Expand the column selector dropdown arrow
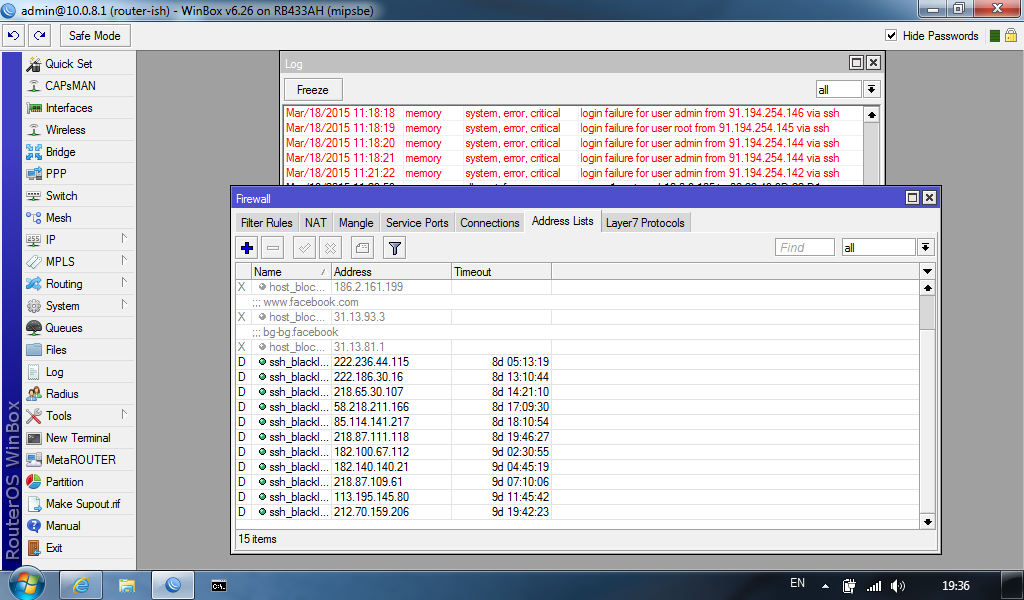The image size is (1024, 600). [x=927, y=272]
